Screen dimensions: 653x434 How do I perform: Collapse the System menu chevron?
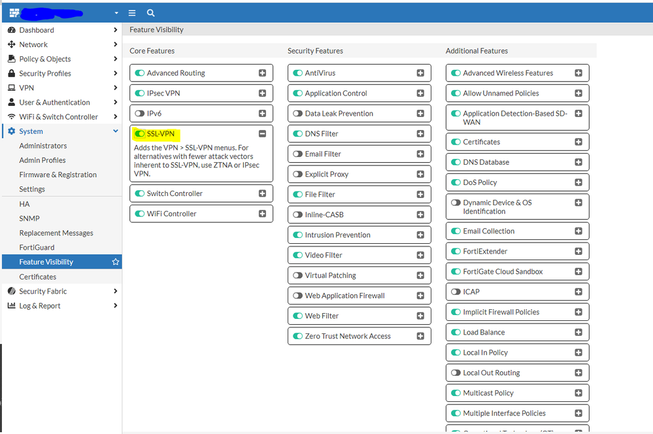[115, 131]
